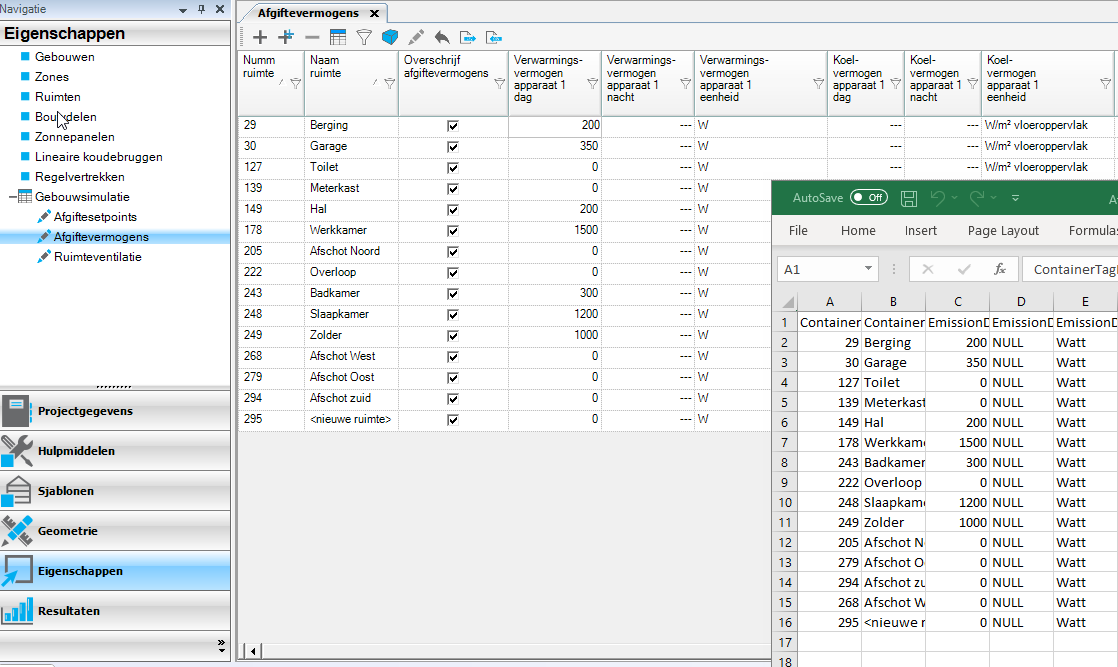Click the table columns grid icon
Viewport: 1118px width, 667px height.
pos(338,37)
